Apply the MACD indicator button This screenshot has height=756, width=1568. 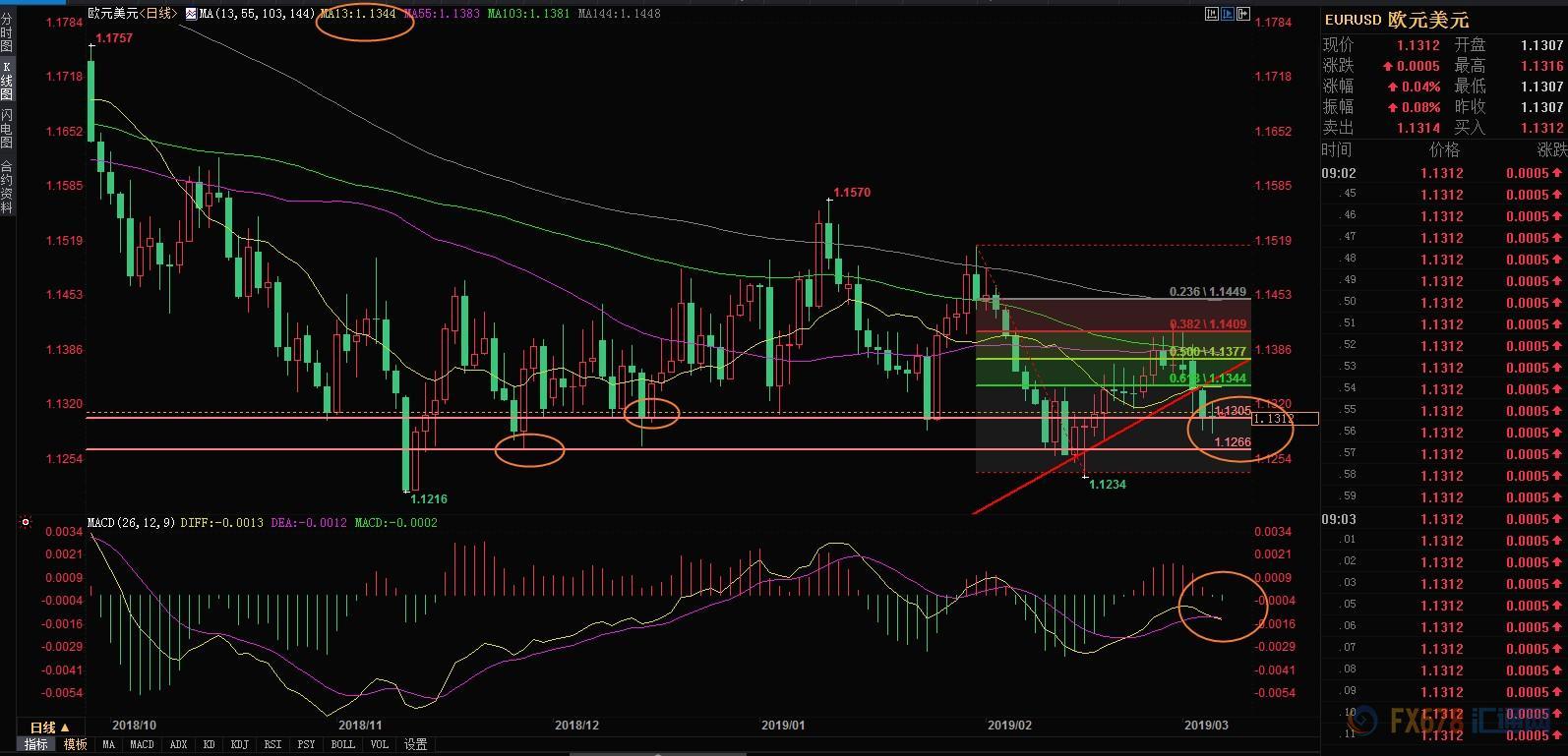coord(142,745)
